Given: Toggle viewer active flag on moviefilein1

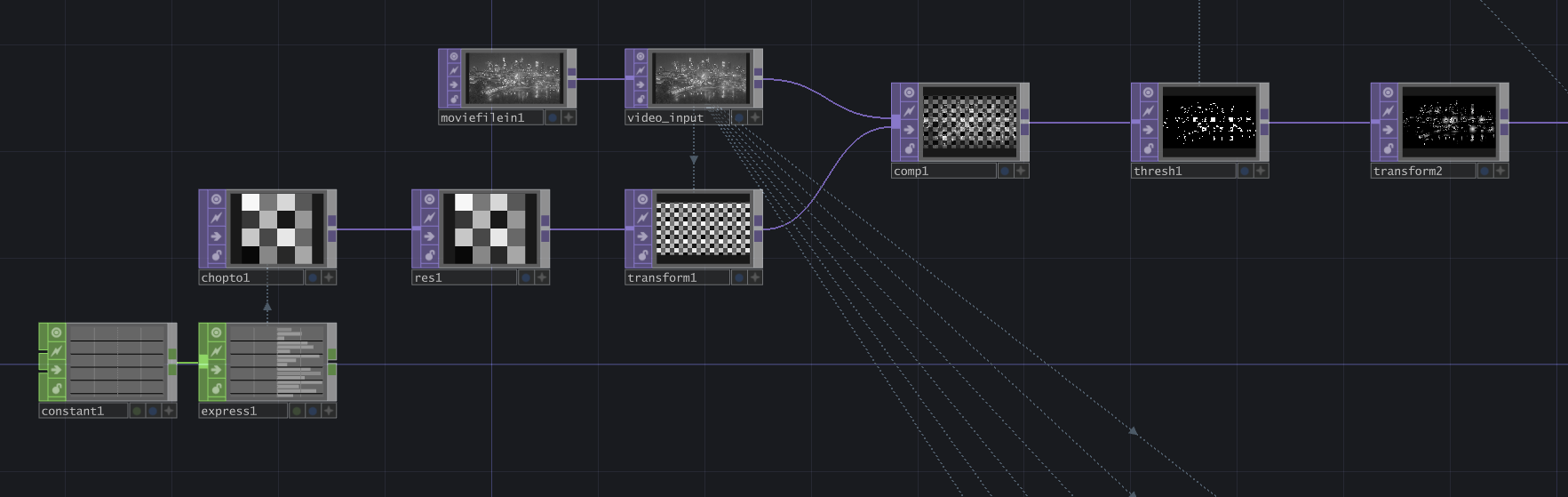Looking at the screenshot, I should click(x=454, y=56).
